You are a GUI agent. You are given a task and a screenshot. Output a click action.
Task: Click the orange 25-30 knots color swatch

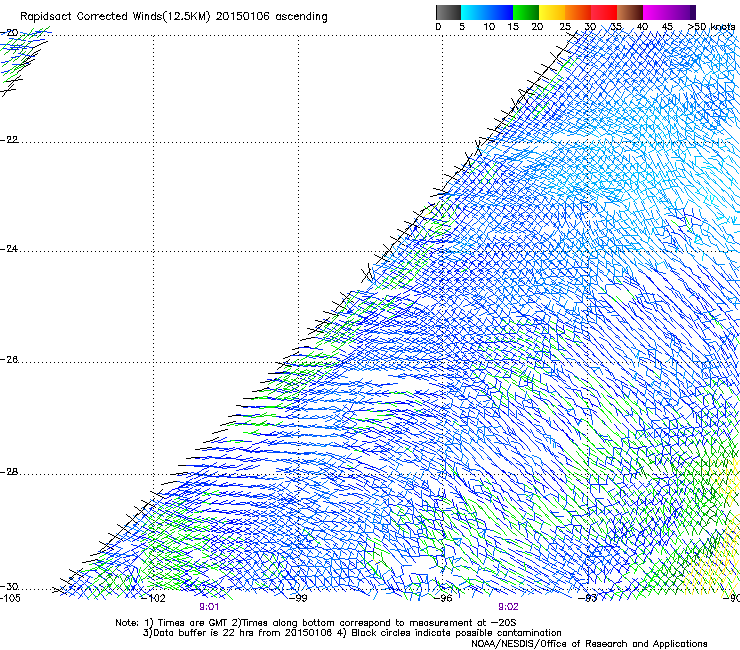[578, 12]
